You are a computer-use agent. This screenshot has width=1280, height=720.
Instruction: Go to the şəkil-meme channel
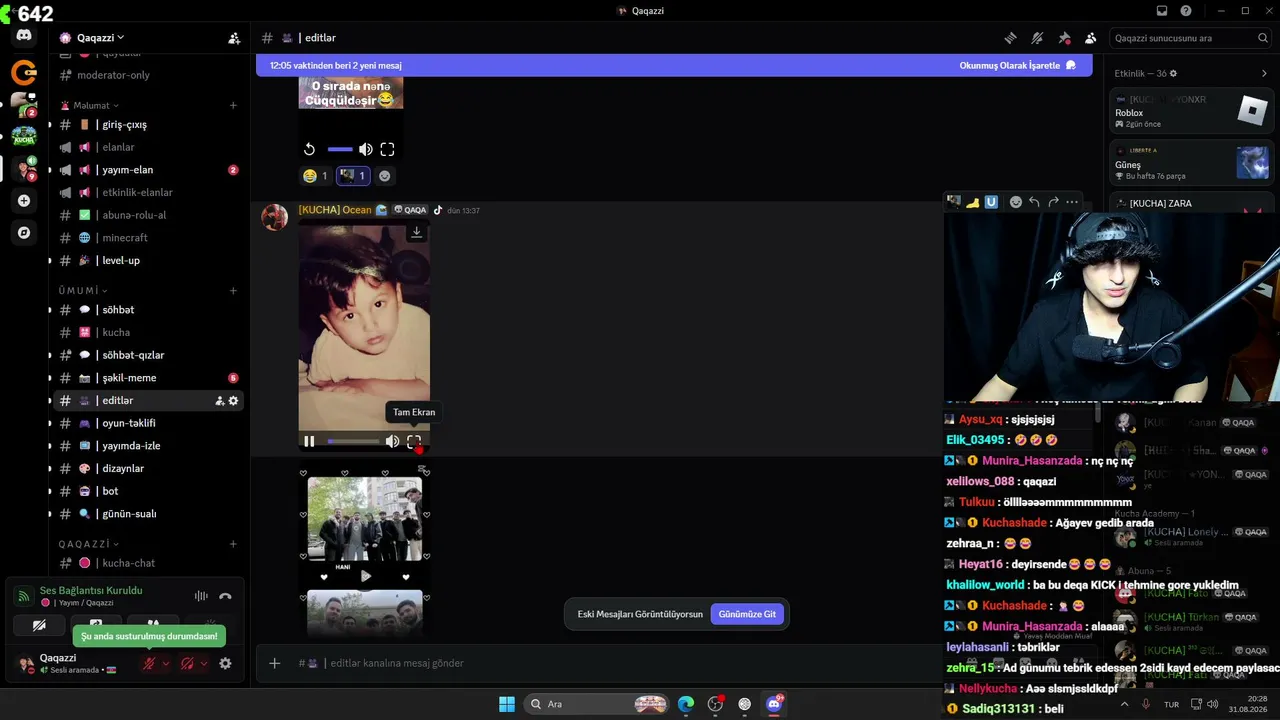(x=148, y=378)
